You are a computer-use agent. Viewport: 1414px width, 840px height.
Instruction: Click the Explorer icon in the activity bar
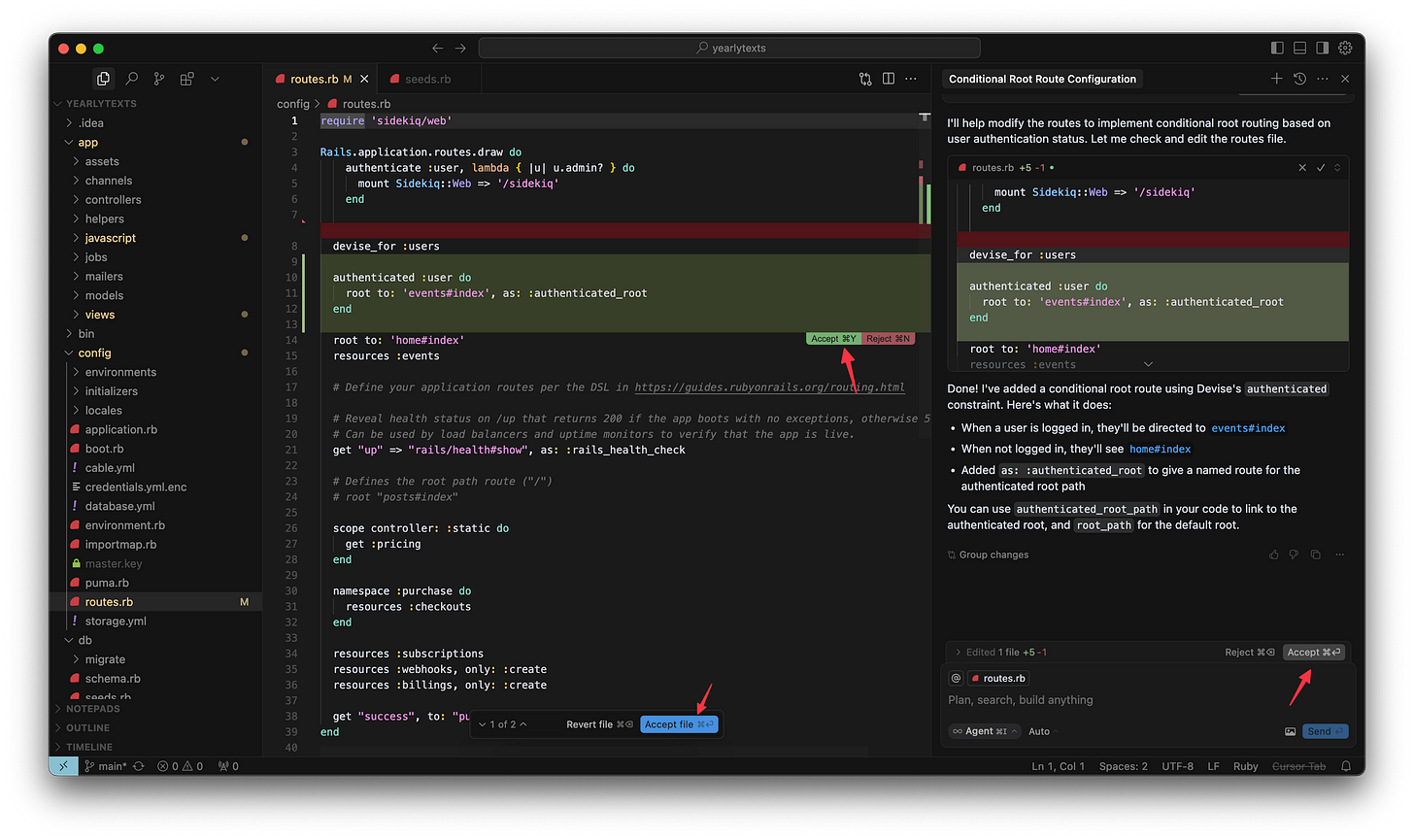[x=104, y=79]
